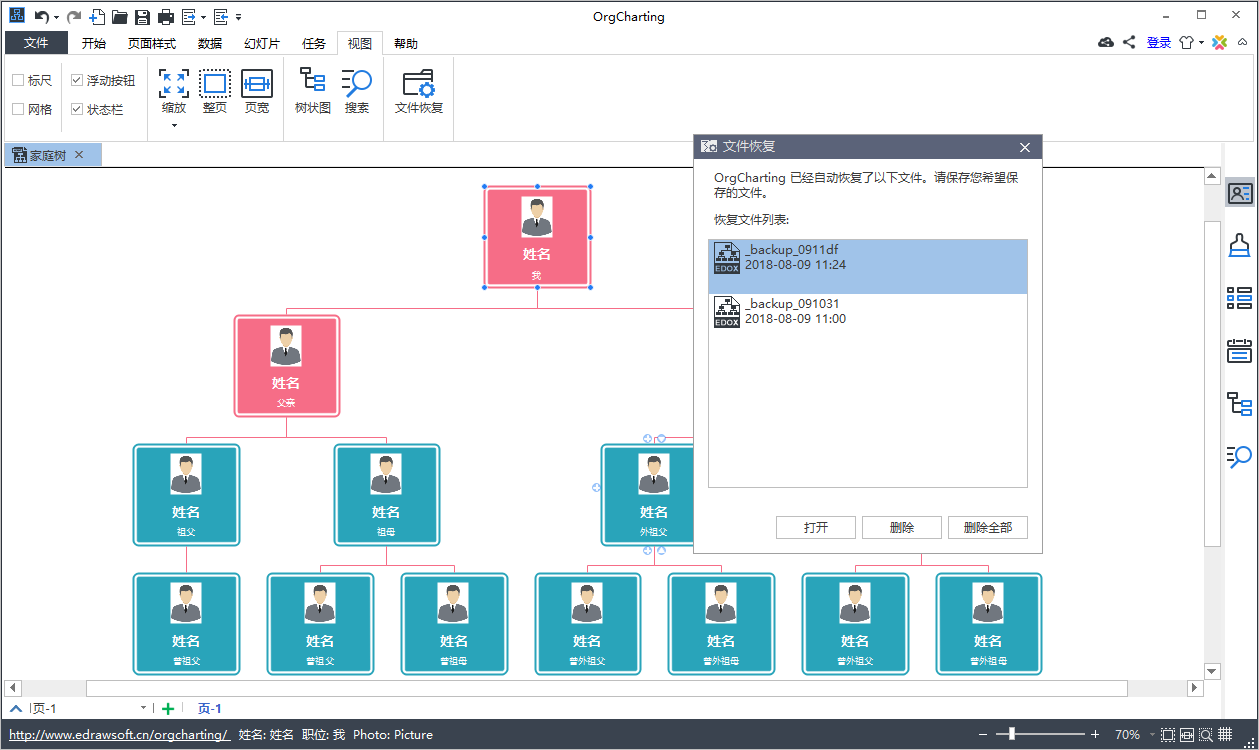Close the 家庭树 document tab
Image resolution: width=1259 pixels, height=750 pixels.
(x=79, y=155)
